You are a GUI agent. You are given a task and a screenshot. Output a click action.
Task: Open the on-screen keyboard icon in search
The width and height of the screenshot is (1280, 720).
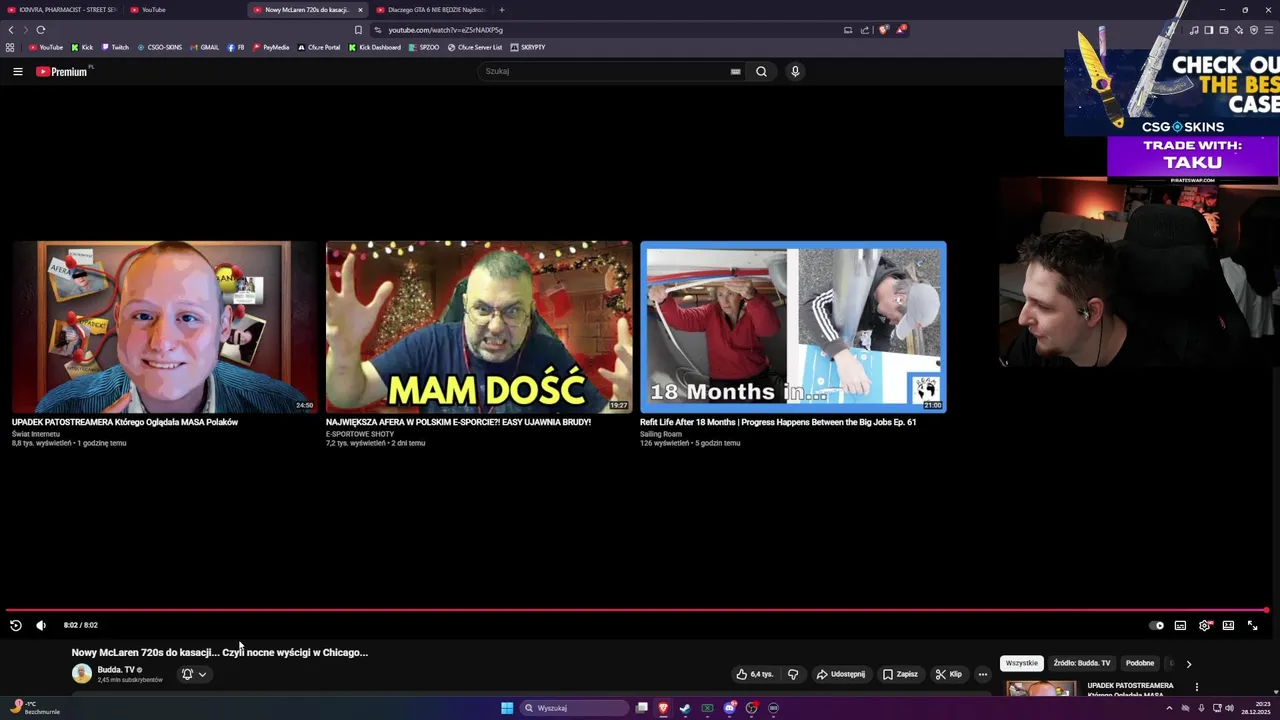pyautogui.click(x=735, y=71)
